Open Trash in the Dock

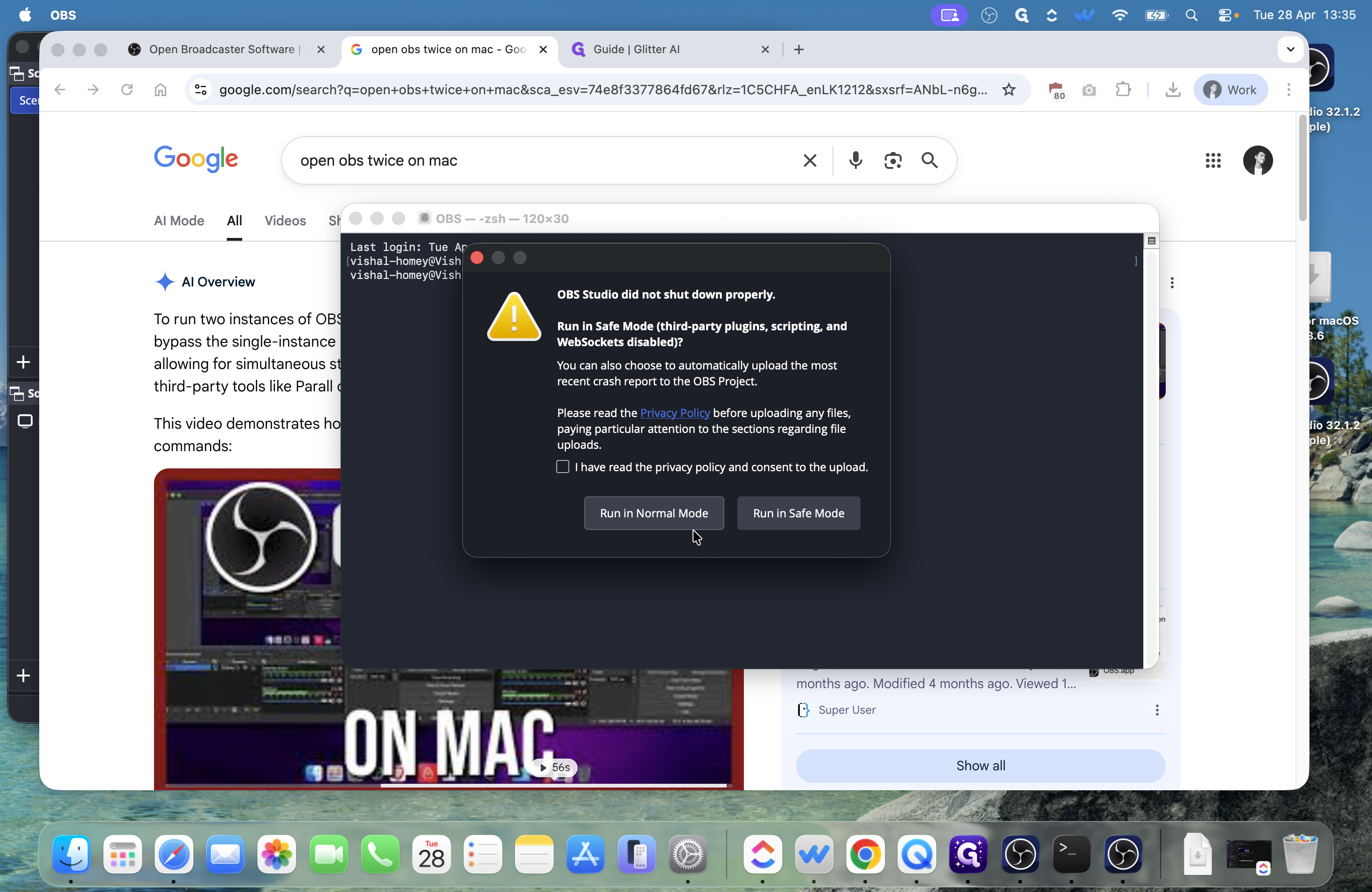pyautogui.click(x=1300, y=854)
